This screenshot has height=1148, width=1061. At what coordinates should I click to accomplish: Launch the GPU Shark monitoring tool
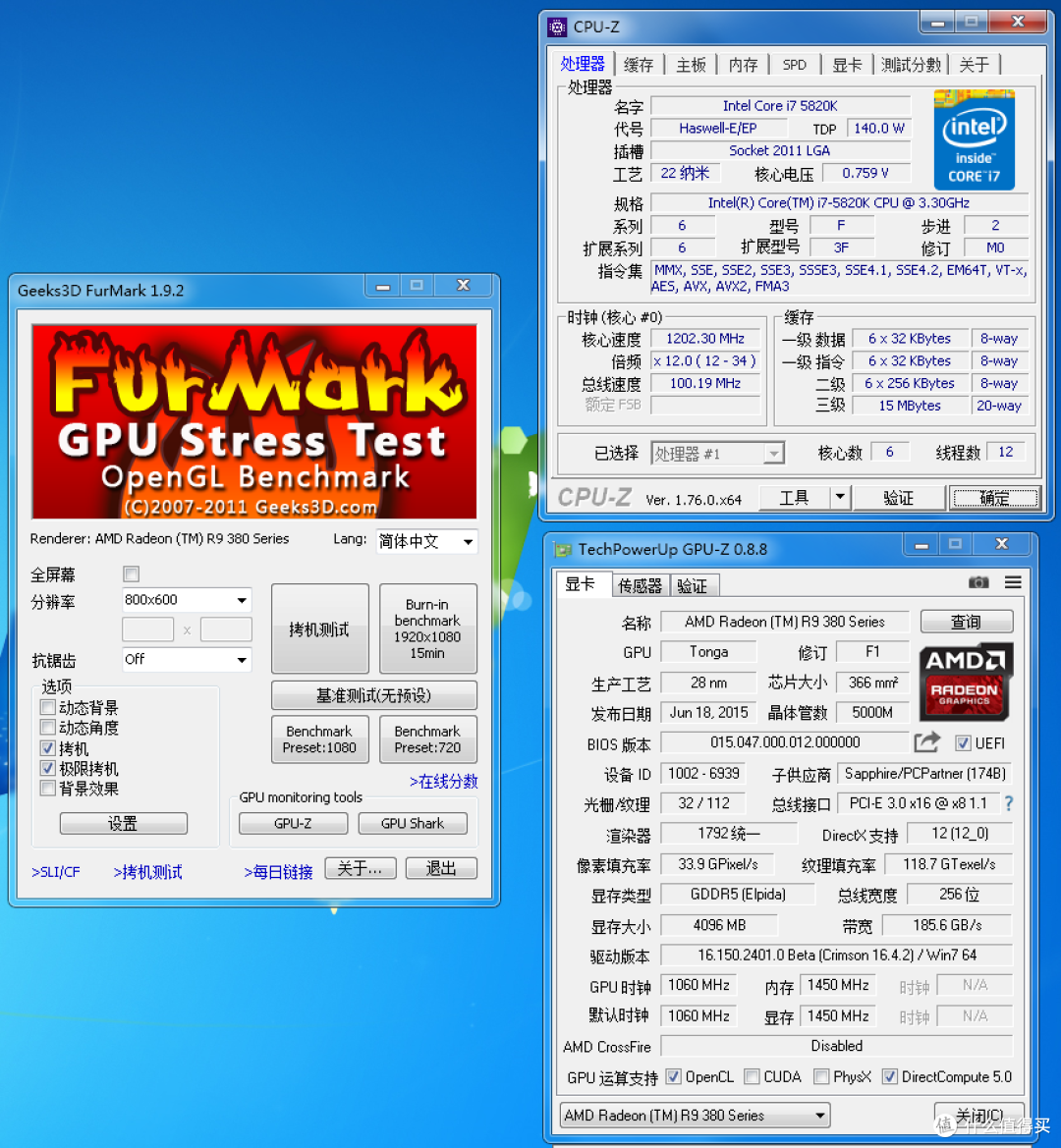(x=413, y=823)
